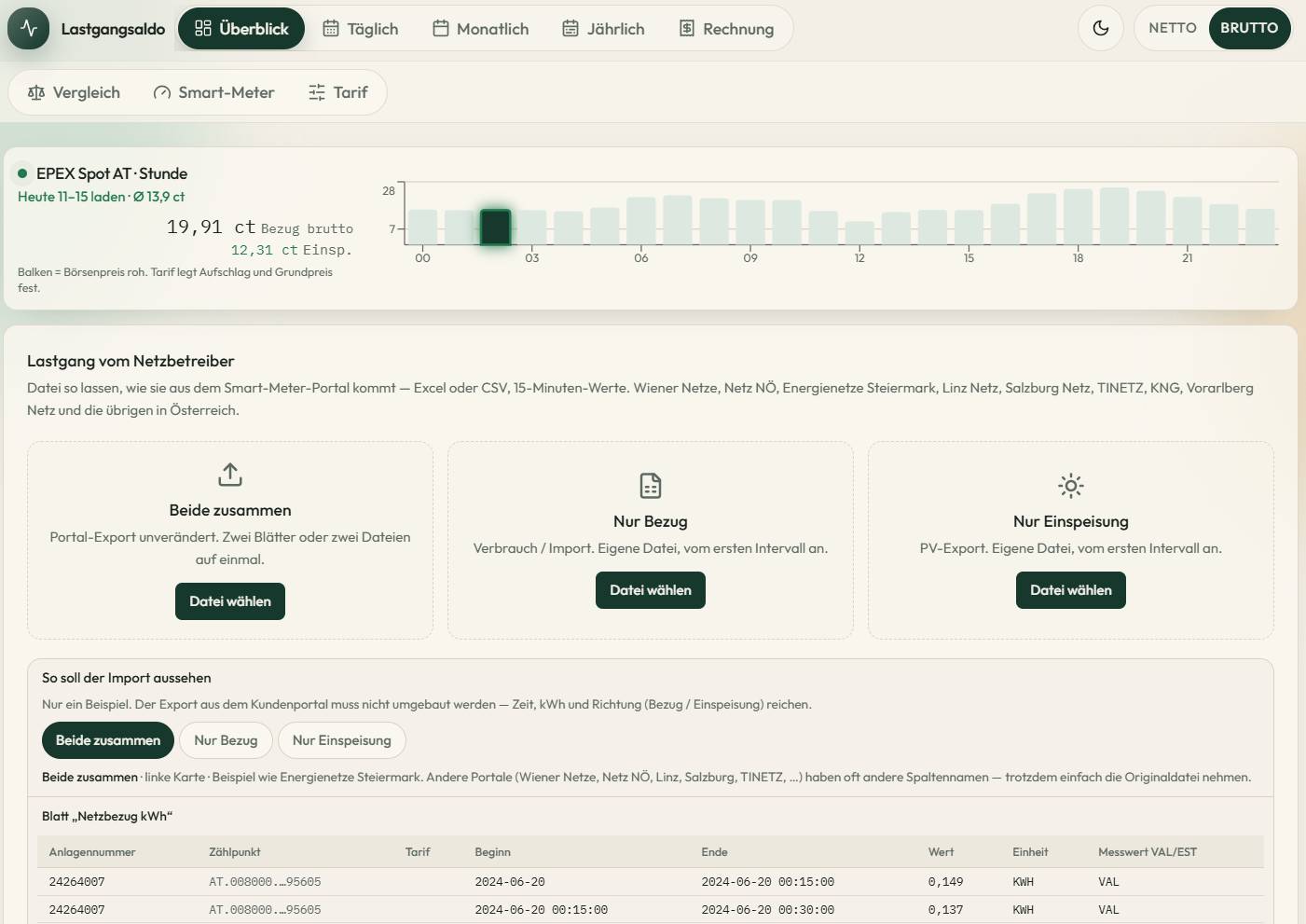Click the document icon above Nur Bezug

click(651, 486)
